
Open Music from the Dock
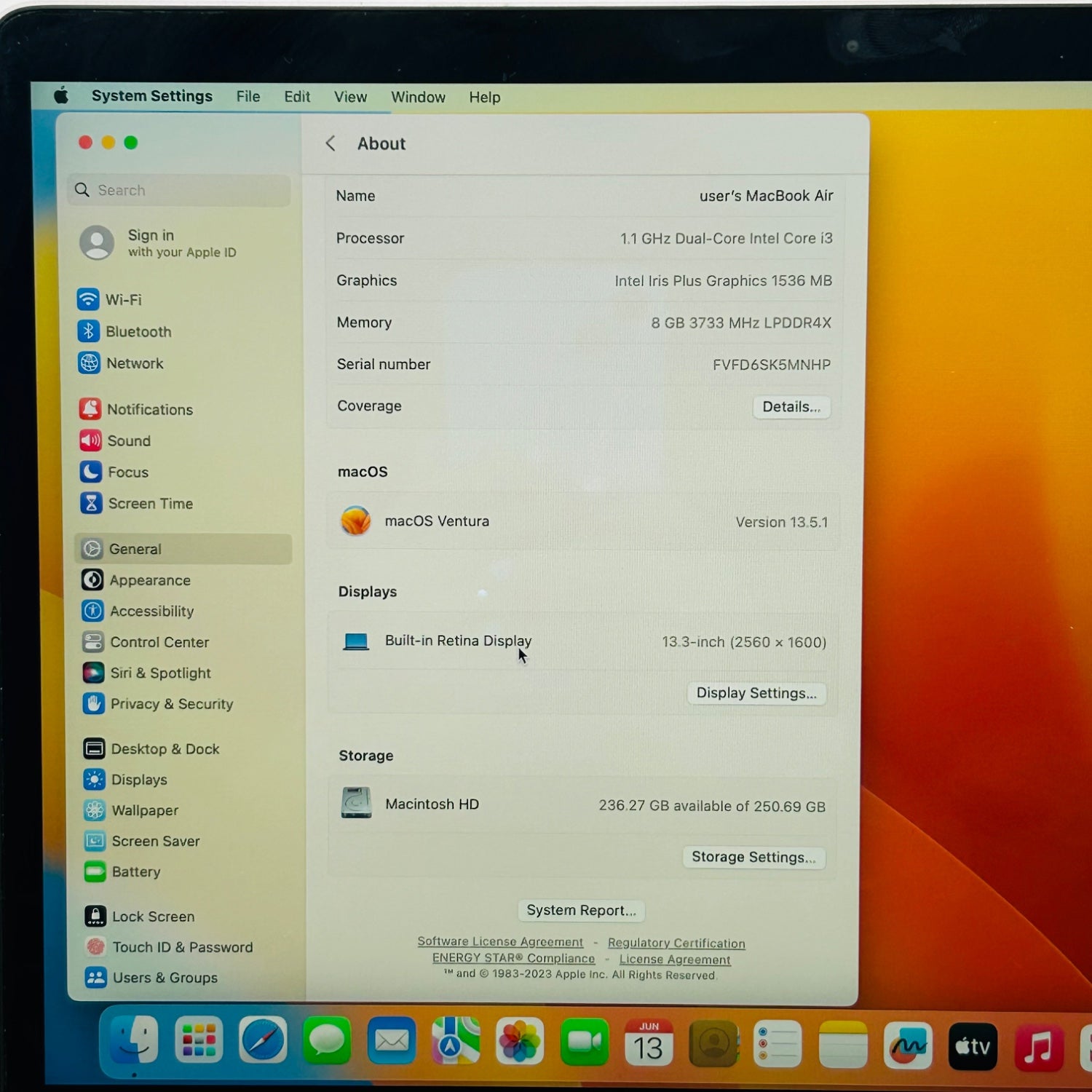point(1038,1048)
